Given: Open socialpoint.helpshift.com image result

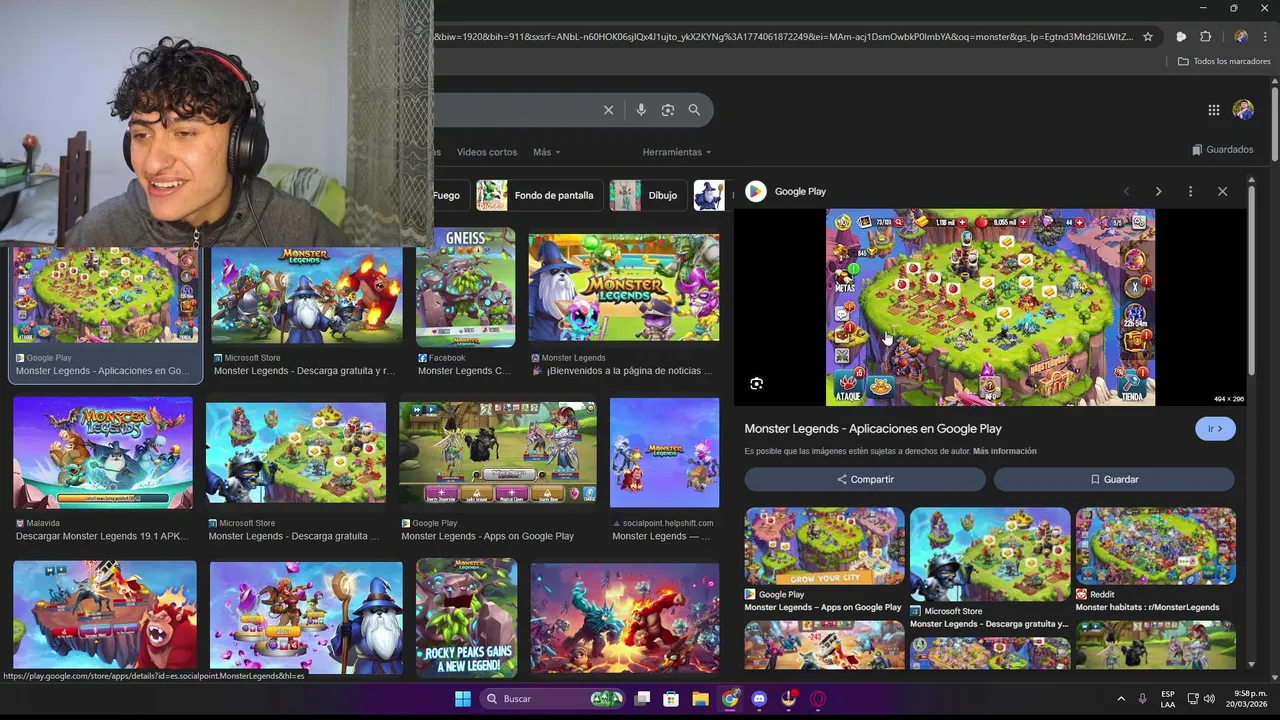Looking at the screenshot, I should pyautogui.click(x=664, y=453).
